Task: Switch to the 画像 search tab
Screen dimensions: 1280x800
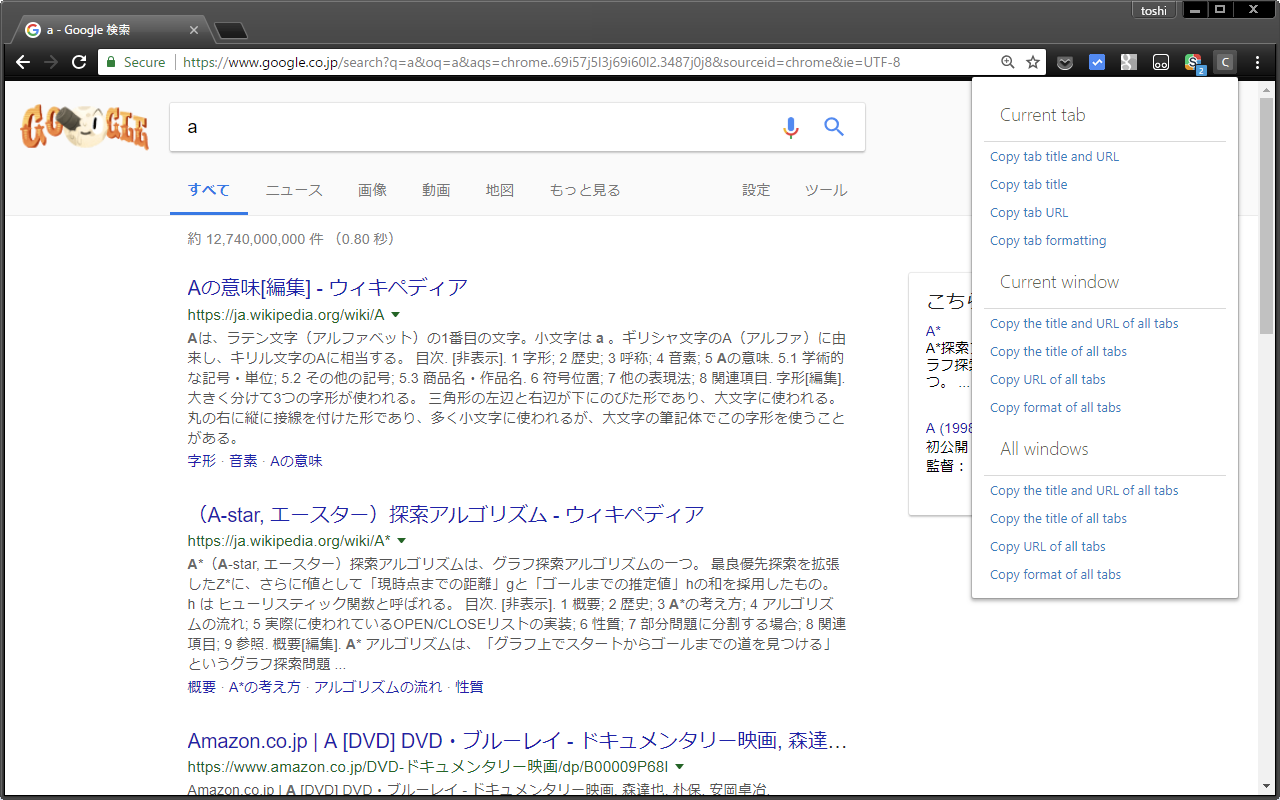Action: pyautogui.click(x=372, y=190)
